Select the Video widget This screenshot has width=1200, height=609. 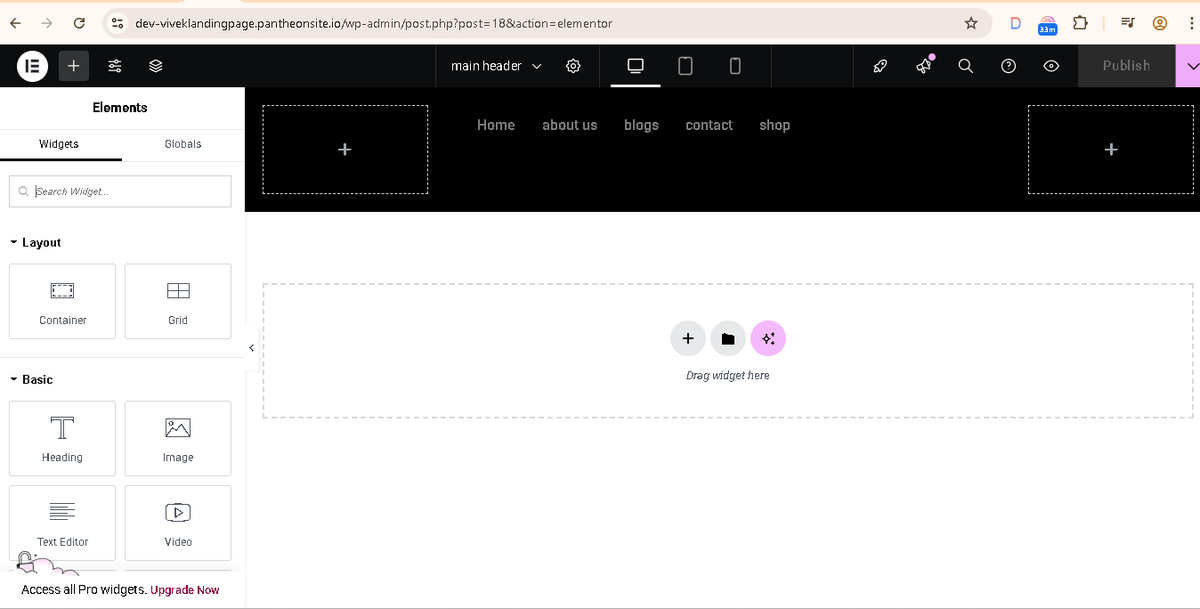(178, 523)
